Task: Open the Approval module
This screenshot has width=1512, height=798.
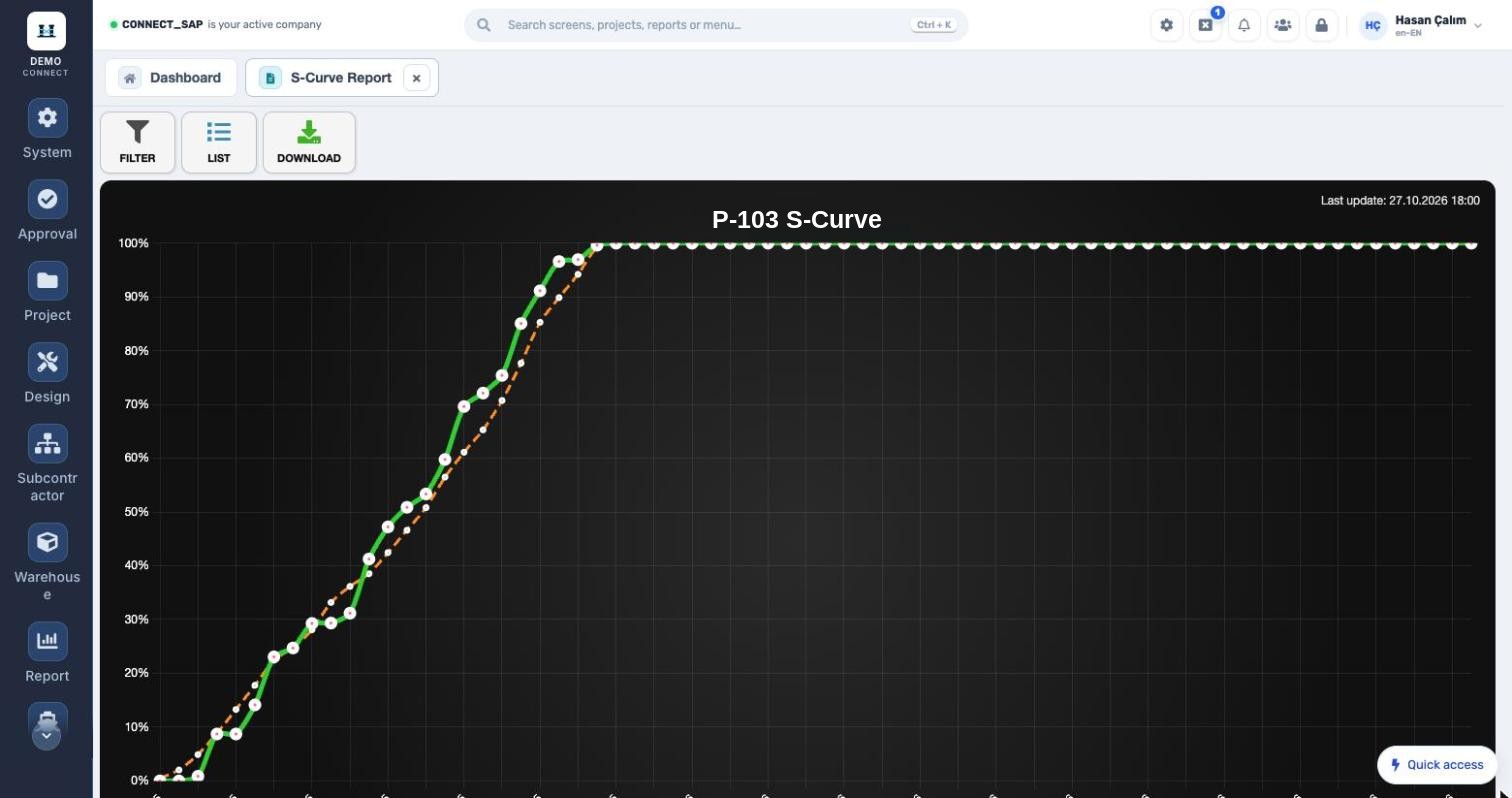Action: click(x=47, y=211)
